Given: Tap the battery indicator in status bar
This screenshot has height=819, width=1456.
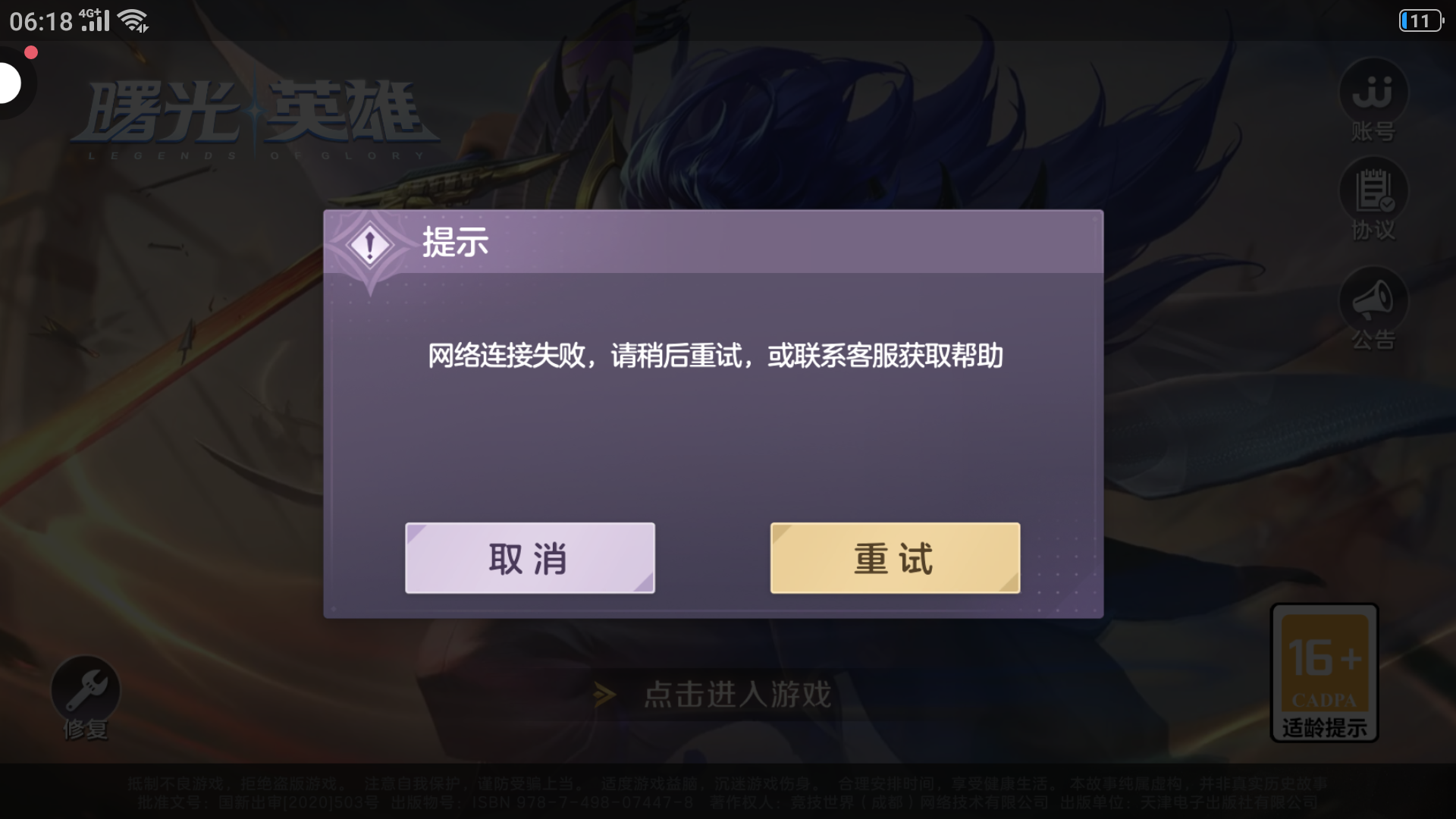Looking at the screenshot, I should [1421, 20].
